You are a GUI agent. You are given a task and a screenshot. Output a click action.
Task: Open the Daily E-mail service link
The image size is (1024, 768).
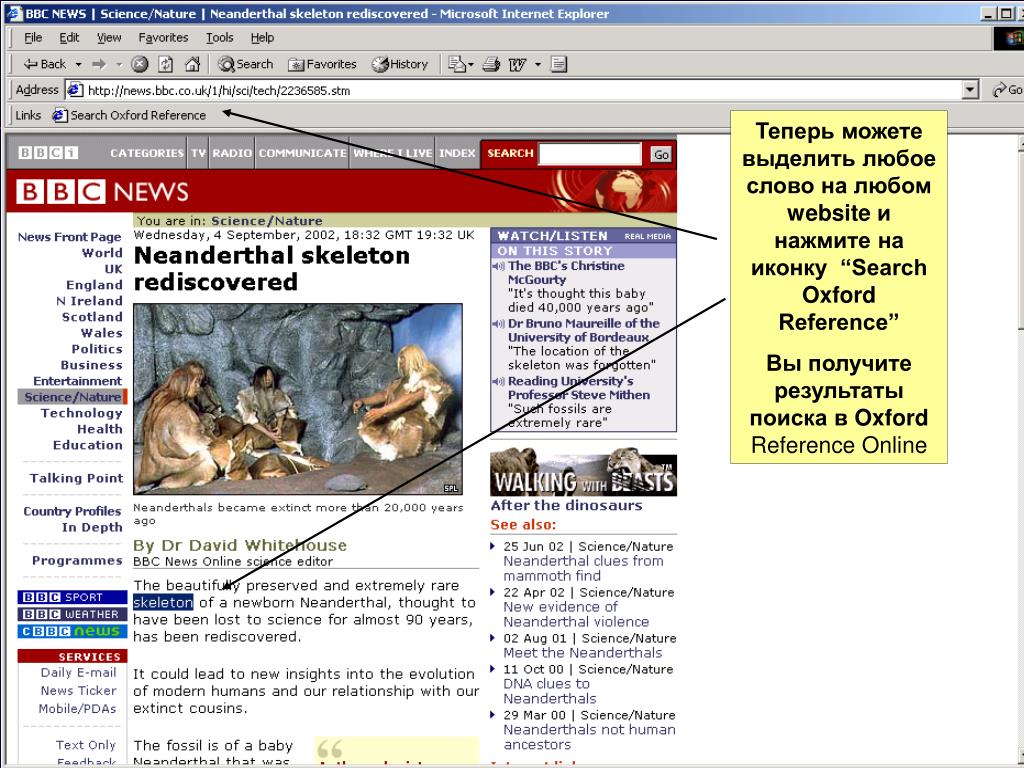click(x=78, y=673)
